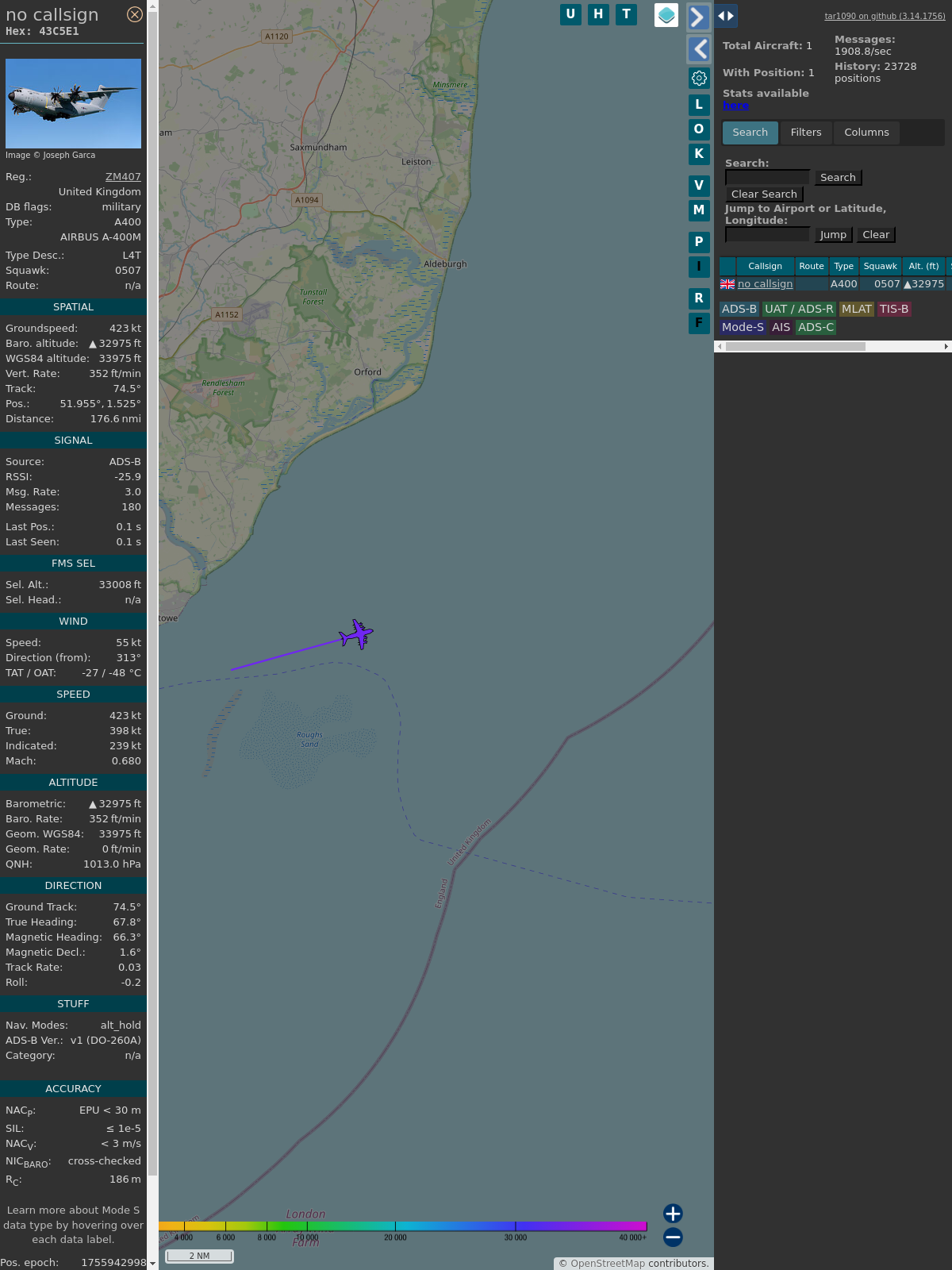952x1270 pixels.
Task: Click the SIGNAL section header
Action: pos(73,441)
